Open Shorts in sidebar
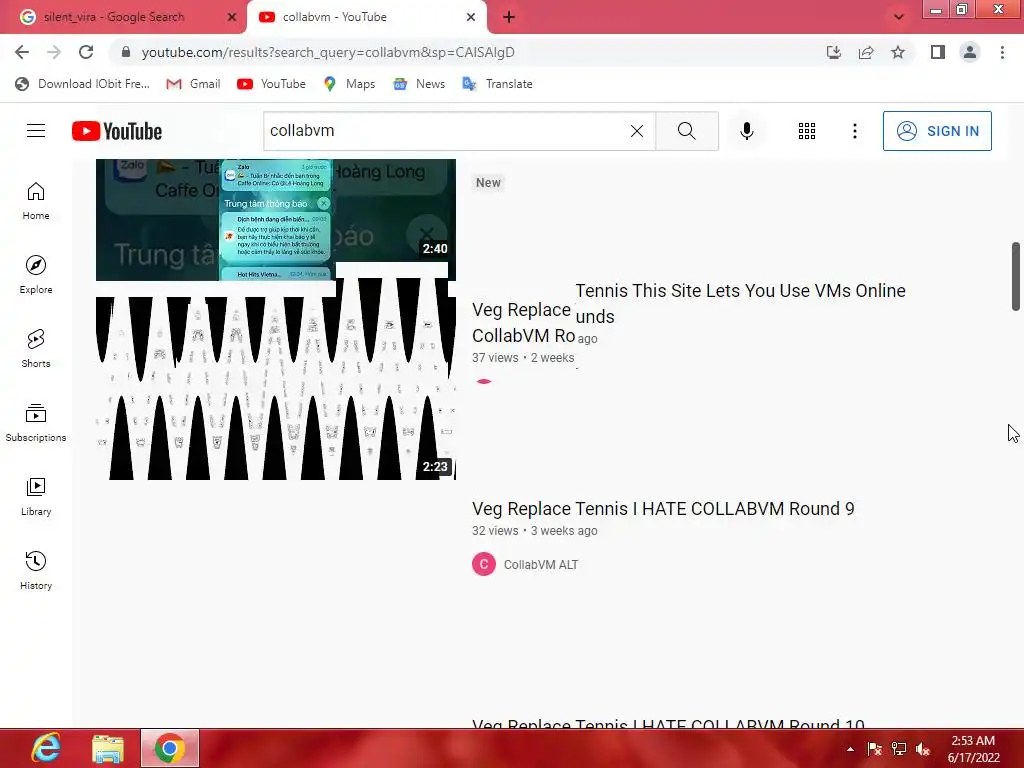Screen dimensions: 1024x768 36,349
